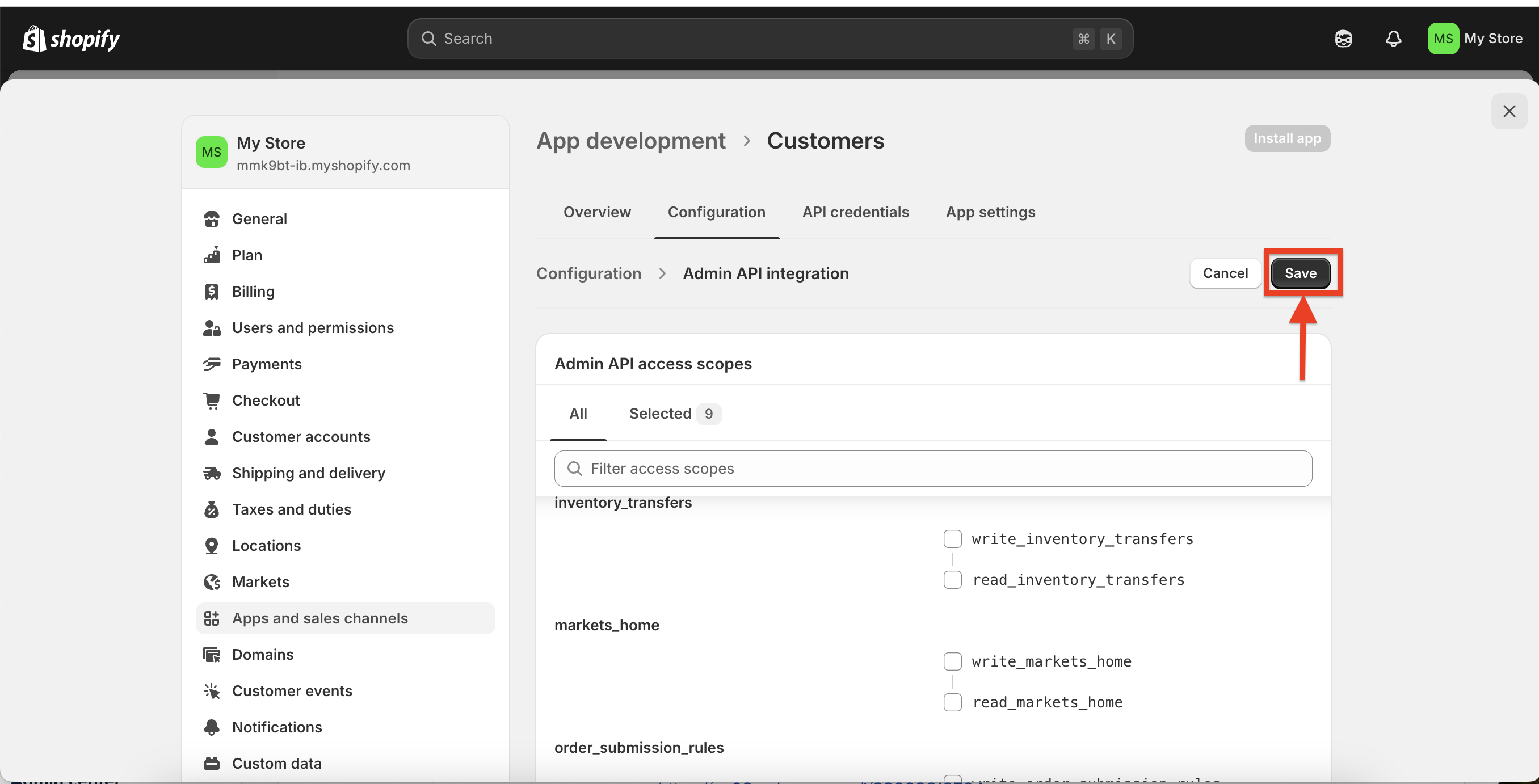1539x784 pixels.
Task: Open Customer events settings
Action: pos(292,691)
